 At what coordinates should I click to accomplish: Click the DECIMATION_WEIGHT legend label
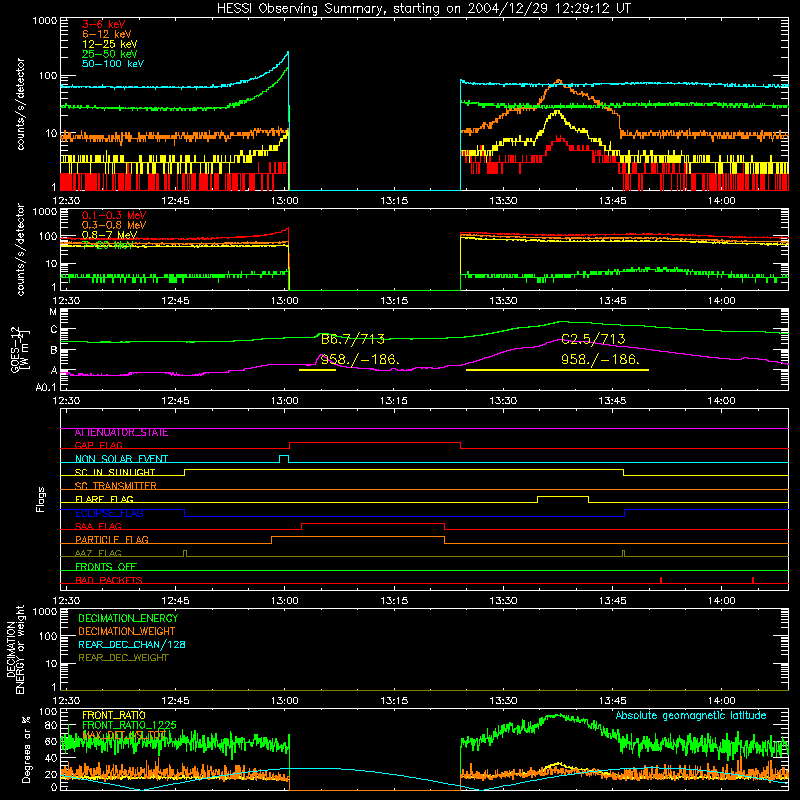pyautogui.click(x=127, y=631)
